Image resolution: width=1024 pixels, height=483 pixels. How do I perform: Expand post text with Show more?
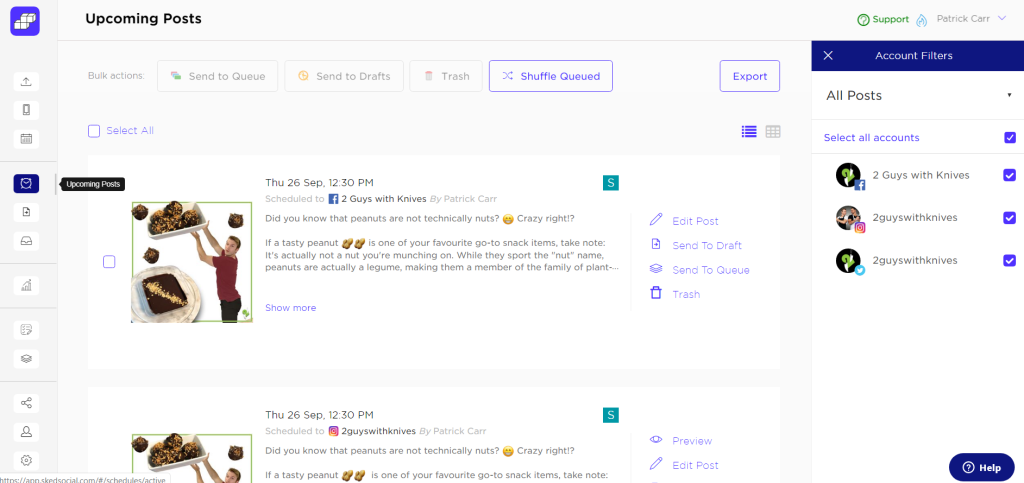(x=290, y=308)
